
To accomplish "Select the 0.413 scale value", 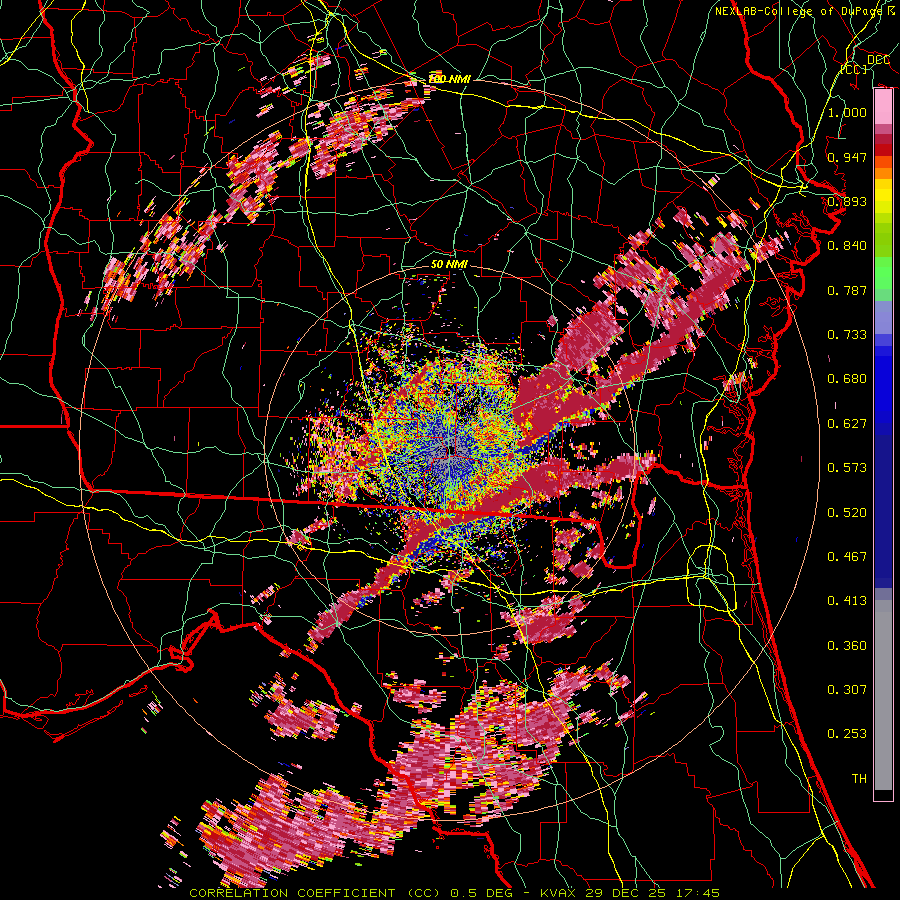I will pos(847,601).
